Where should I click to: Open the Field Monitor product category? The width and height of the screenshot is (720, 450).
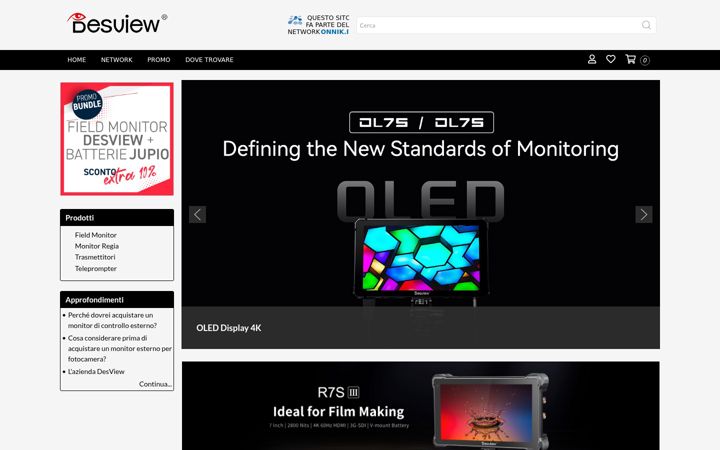coord(96,235)
